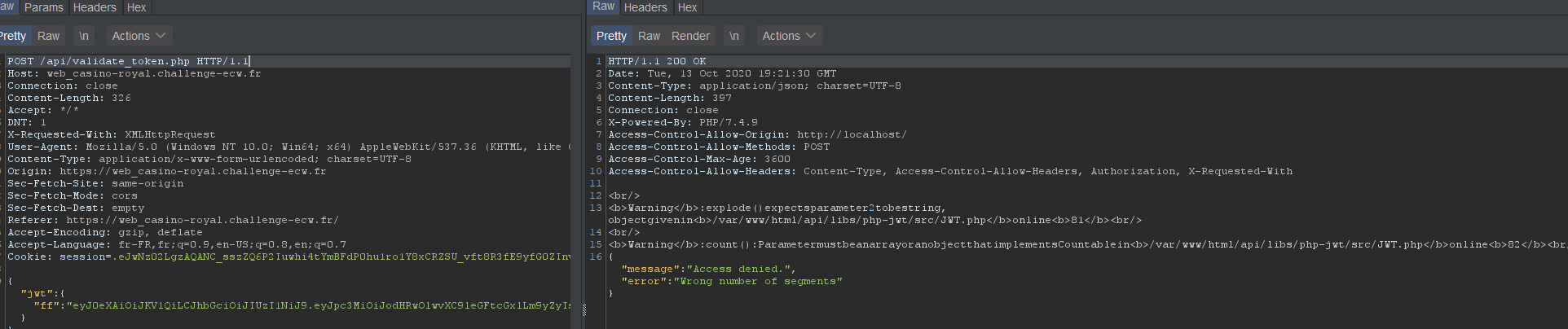Click the request Content-Type x-www-form-urlencoded line

coord(209,159)
